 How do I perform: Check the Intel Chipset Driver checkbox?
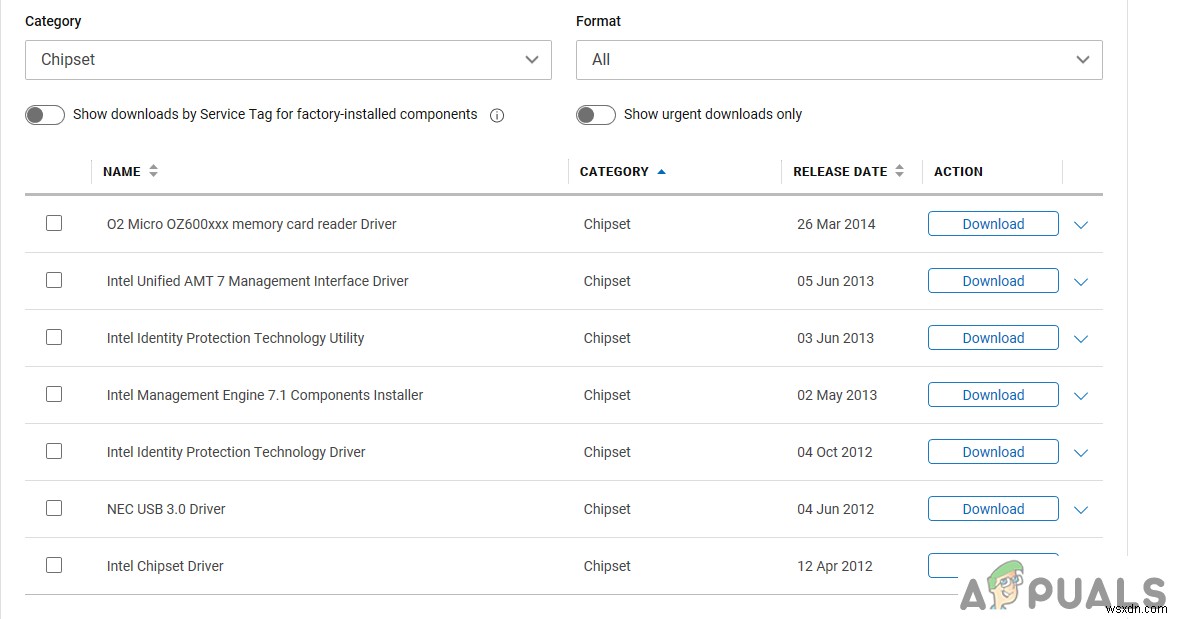[54, 565]
